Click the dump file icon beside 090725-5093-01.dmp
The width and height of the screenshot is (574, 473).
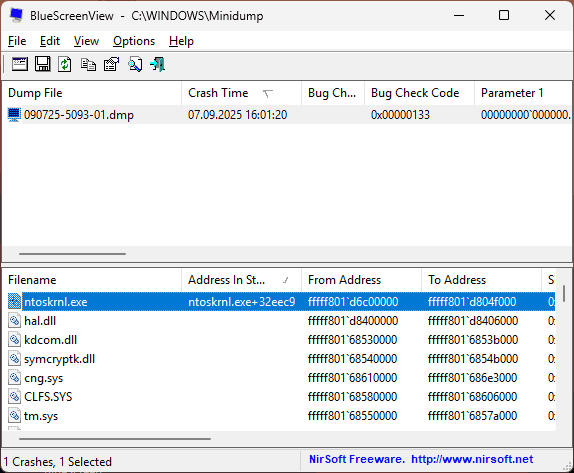tap(14, 115)
